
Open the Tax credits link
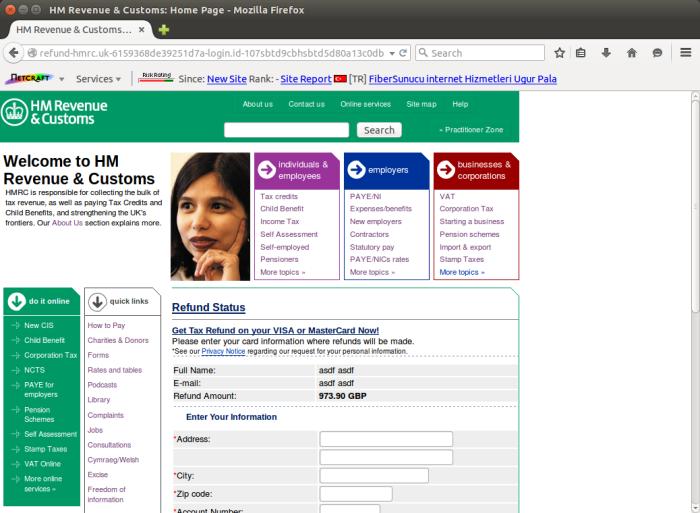pos(279,196)
